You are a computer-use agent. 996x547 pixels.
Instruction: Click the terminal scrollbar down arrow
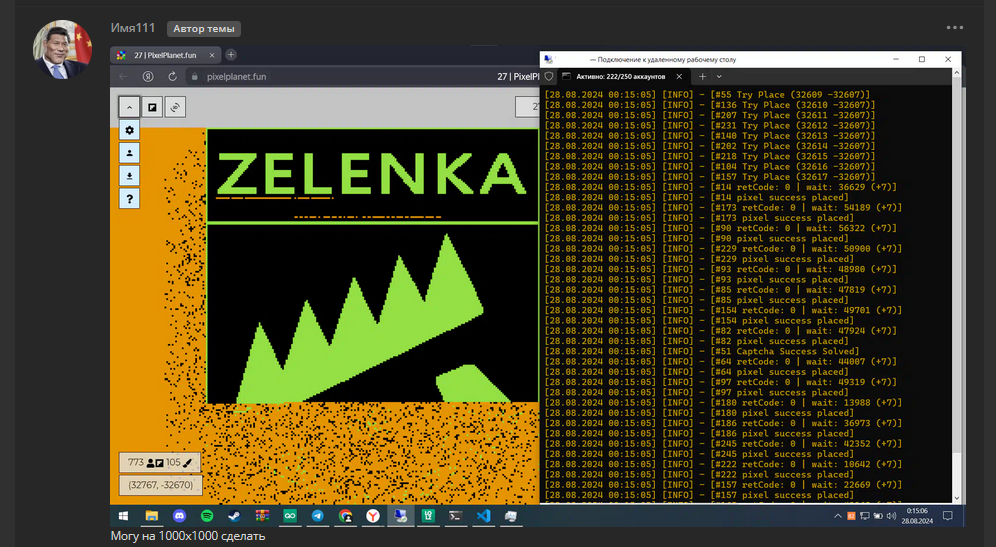coord(957,499)
